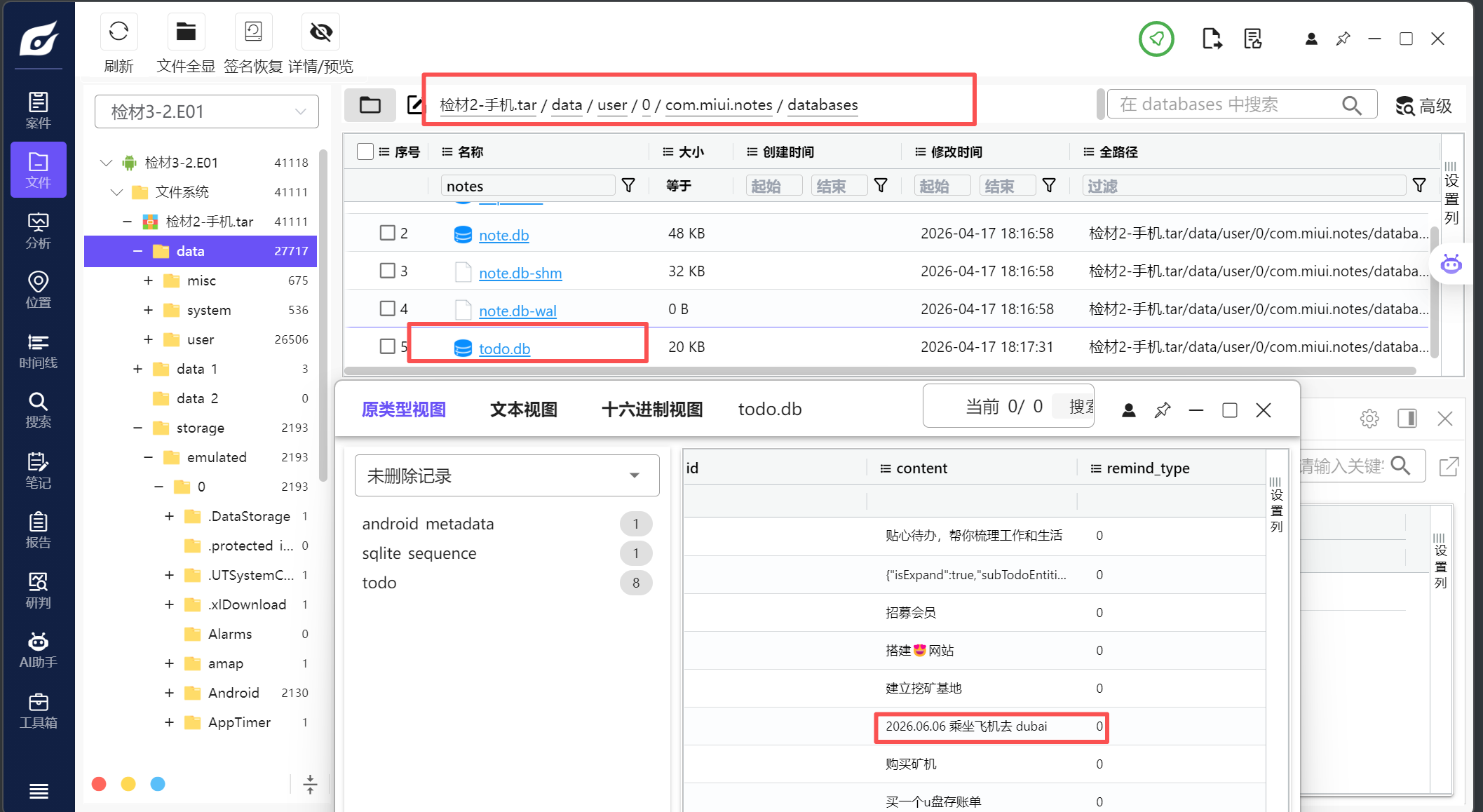Screen dimensions: 1483x812
Task: Click the magnifier icon in databases search box
Action: click(x=1351, y=105)
